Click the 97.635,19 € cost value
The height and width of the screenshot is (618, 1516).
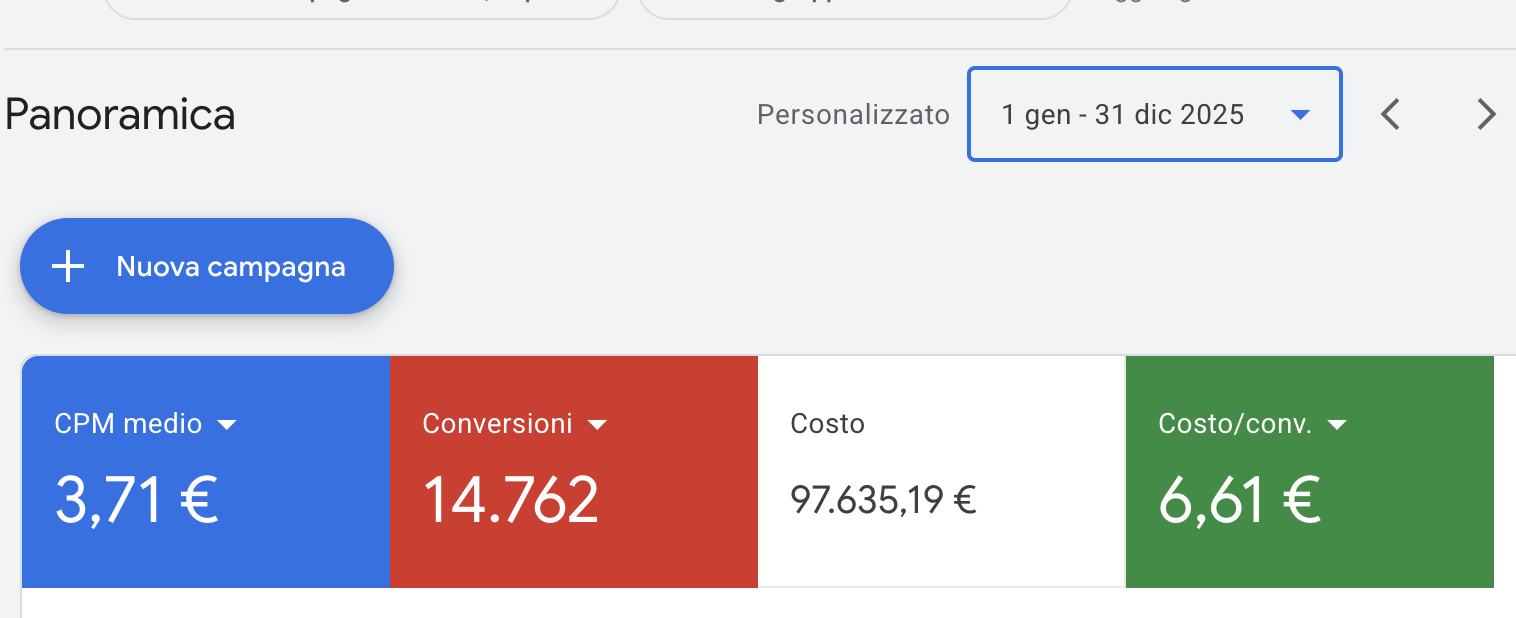point(881,498)
